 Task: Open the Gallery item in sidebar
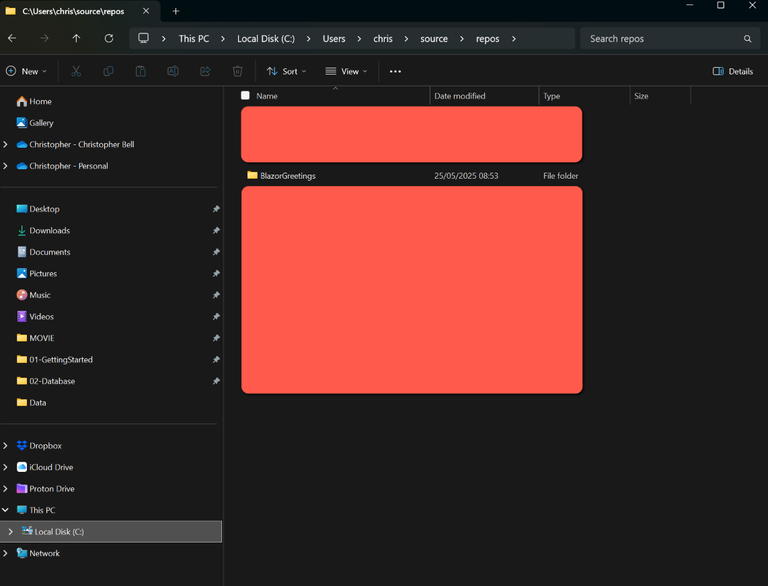41,123
